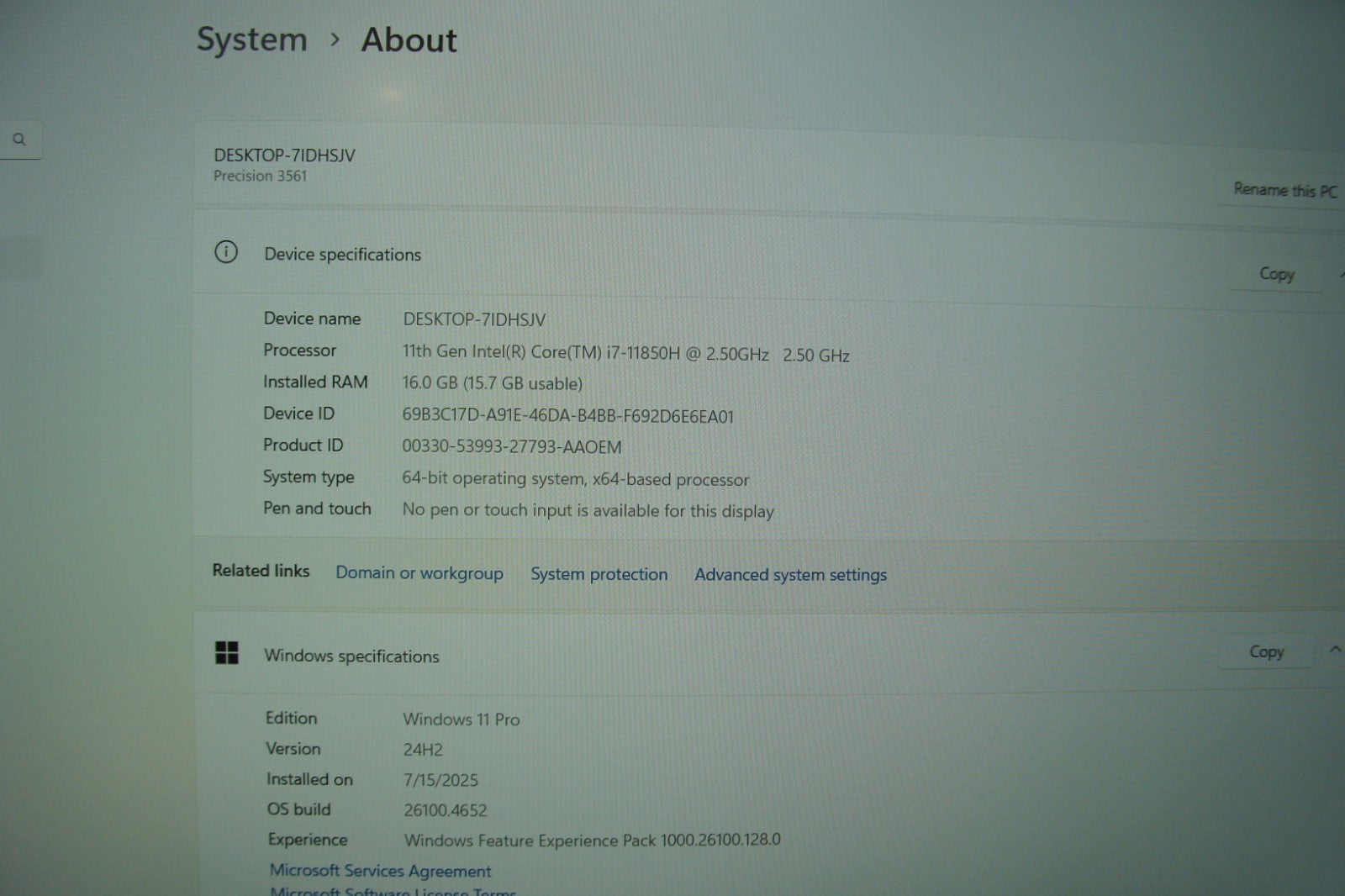1345x896 pixels.
Task: Open the System protection link
Action: [x=599, y=574]
